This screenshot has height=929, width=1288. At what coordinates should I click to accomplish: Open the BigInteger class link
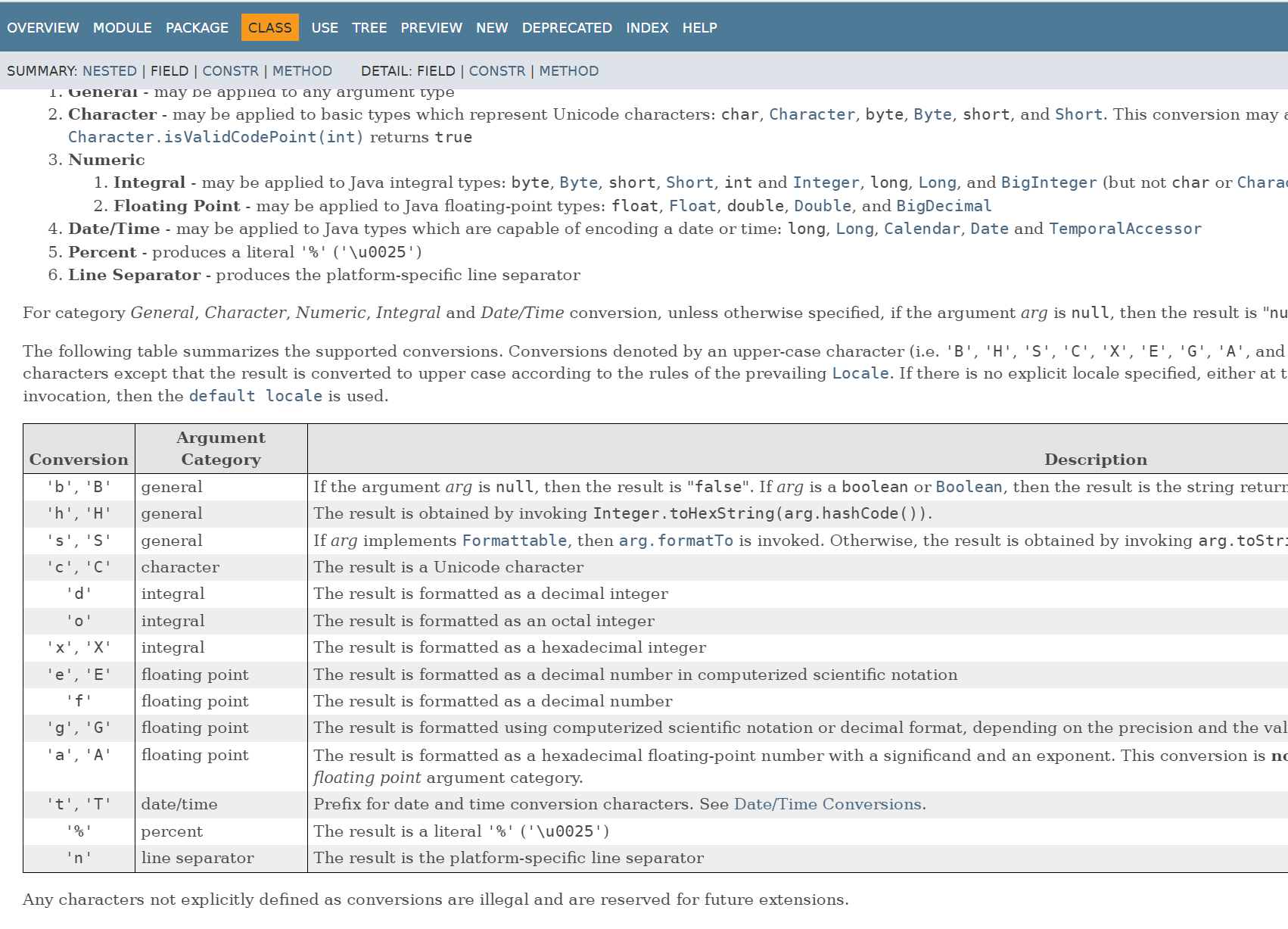pyautogui.click(x=1049, y=182)
